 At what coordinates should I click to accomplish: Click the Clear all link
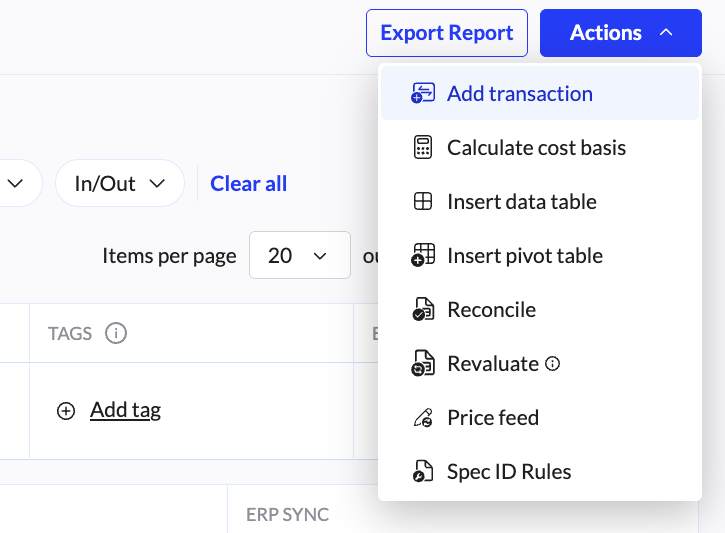pyautogui.click(x=248, y=183)
